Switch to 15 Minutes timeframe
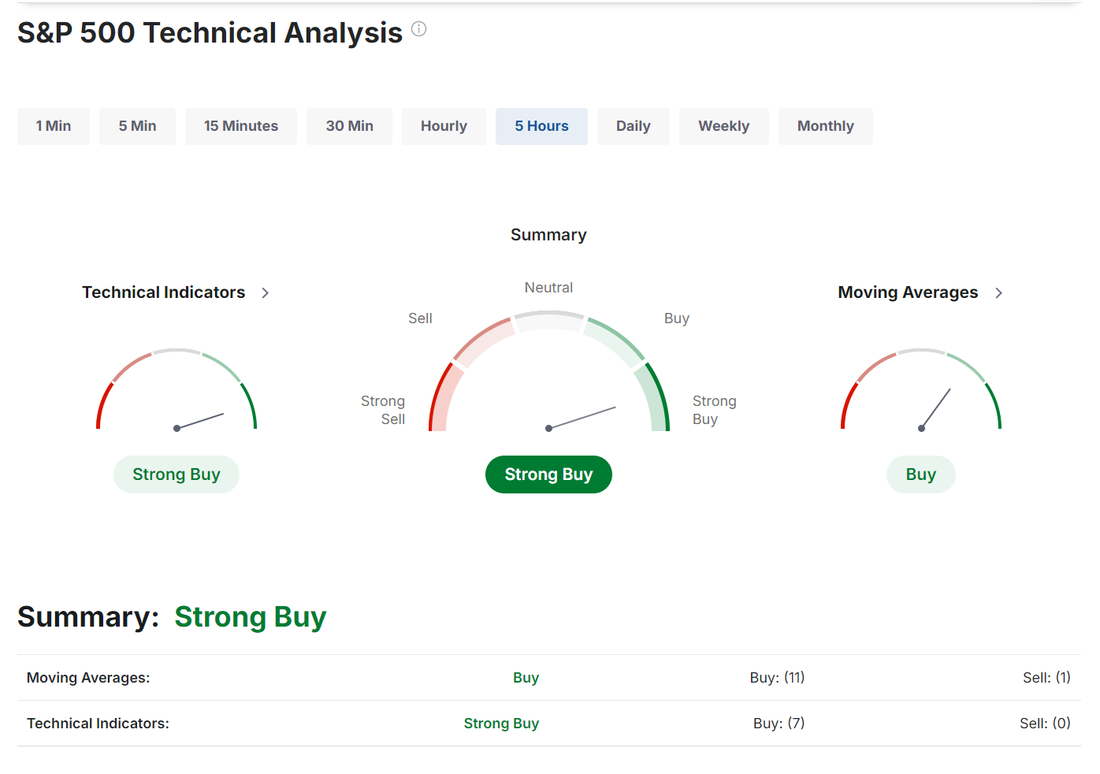The width and height of the screenshot is (1100, 774). point(241,126)
